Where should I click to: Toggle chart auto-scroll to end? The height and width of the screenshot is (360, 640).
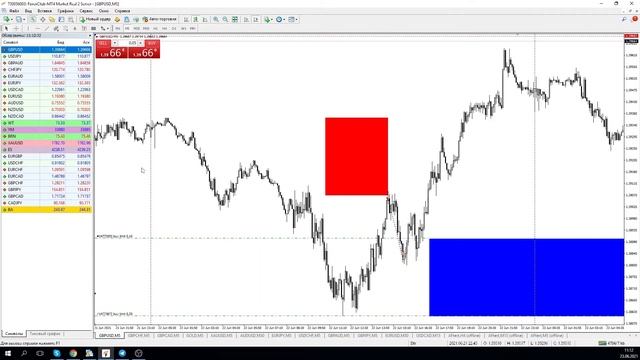click(246, 19)
